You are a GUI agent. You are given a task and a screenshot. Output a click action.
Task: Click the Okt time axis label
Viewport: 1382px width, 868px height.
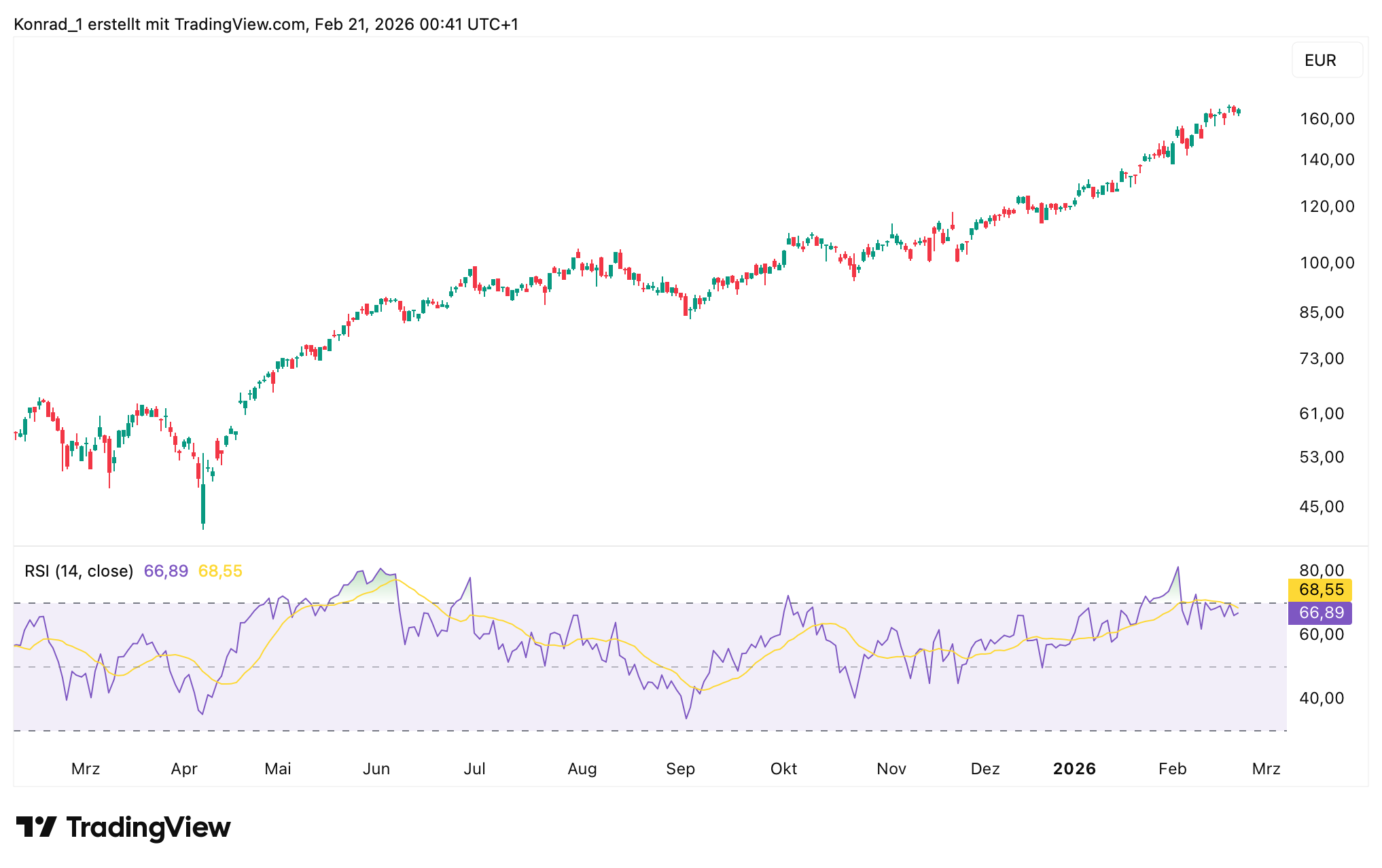tap(783, 769)
